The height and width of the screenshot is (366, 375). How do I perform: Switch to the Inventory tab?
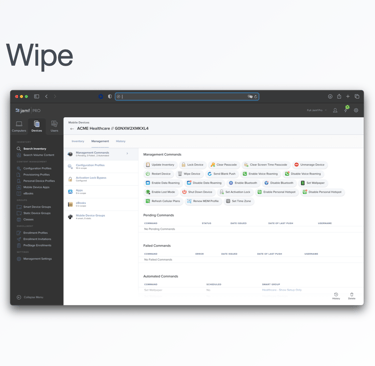[78, 141]
